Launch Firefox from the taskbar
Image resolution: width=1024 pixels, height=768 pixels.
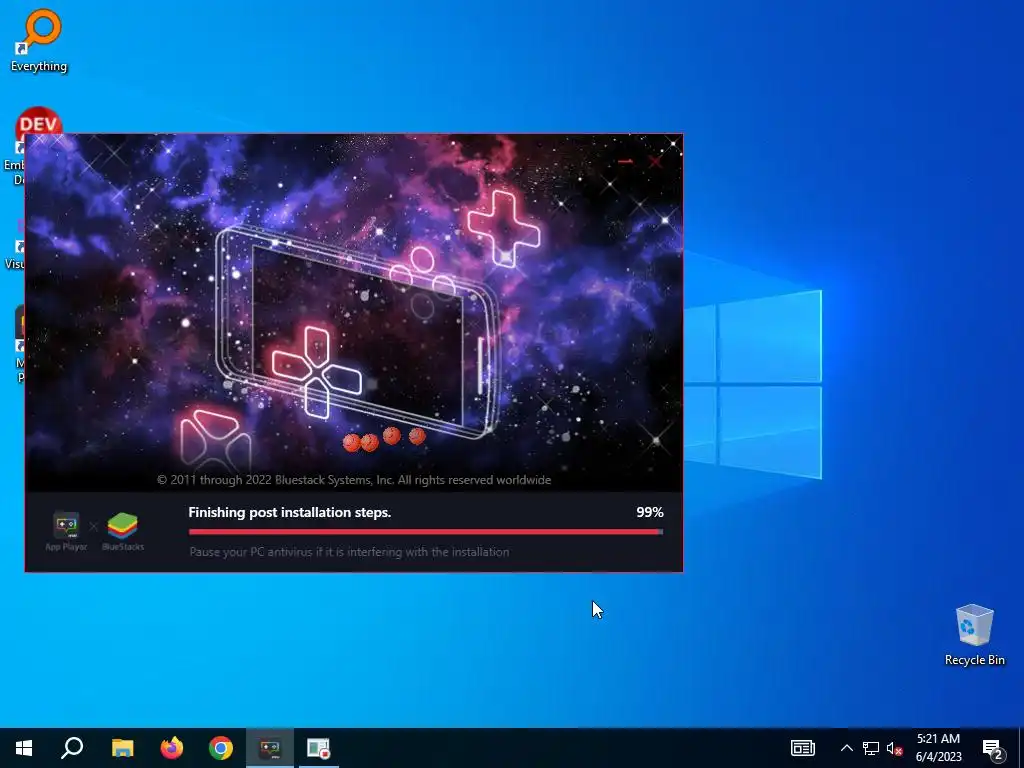tap(172, 748)
